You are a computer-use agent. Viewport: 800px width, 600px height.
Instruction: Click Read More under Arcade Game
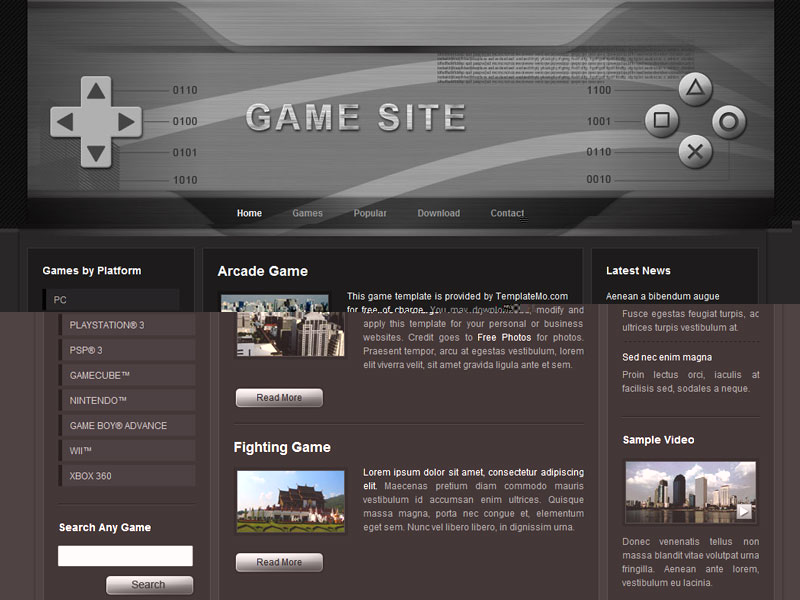[x=279, y=398]
